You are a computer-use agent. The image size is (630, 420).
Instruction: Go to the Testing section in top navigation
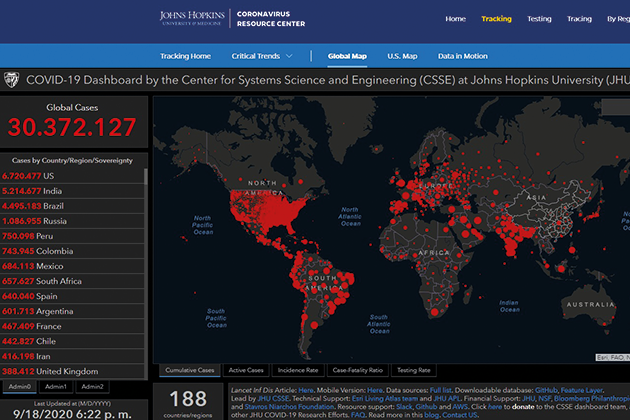[x=539, y=18]
